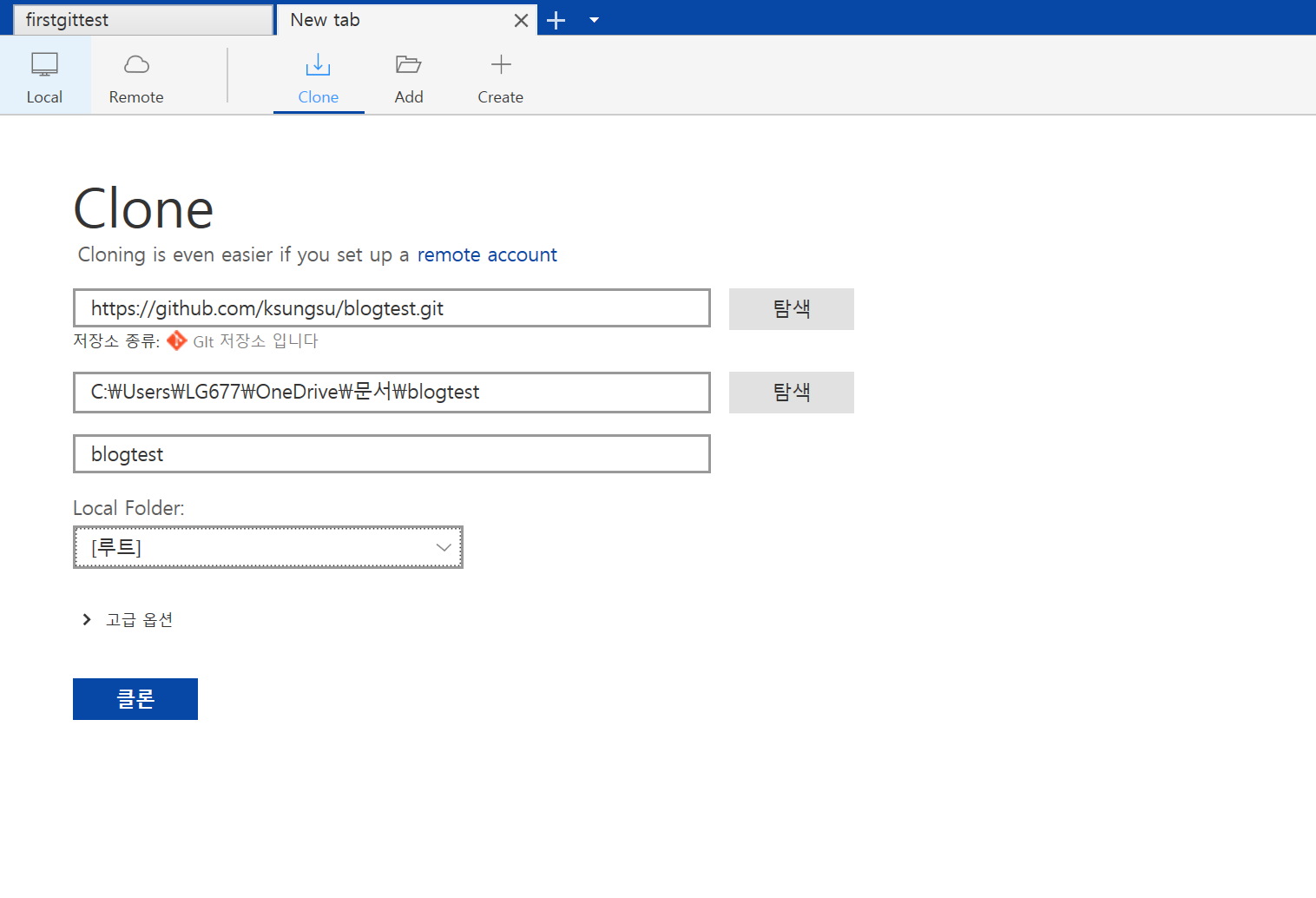Expand the 고급 옵션 advanced options
Image resolution: width=1316 pixels, height=898 pixels.
tap(128, 619)
